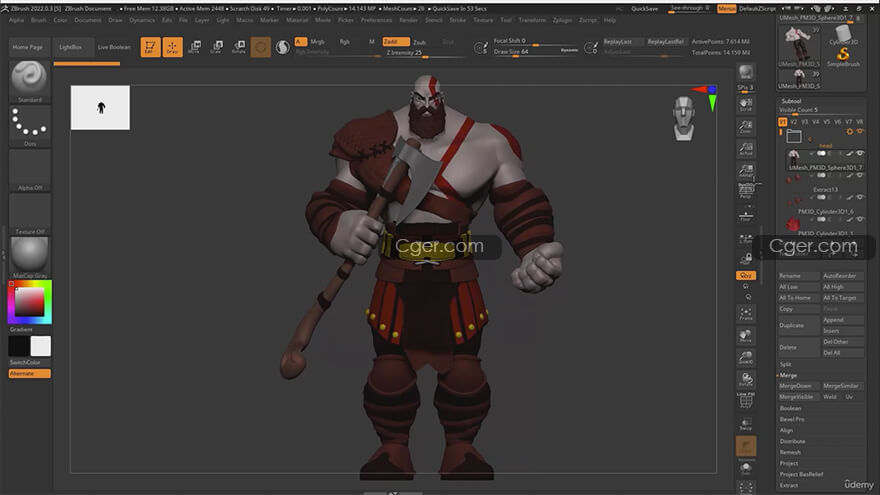The width and height of the screenshot is (880, 495).
Task: Pick a color in the color picker square
Action: click(x=29, y=302)
